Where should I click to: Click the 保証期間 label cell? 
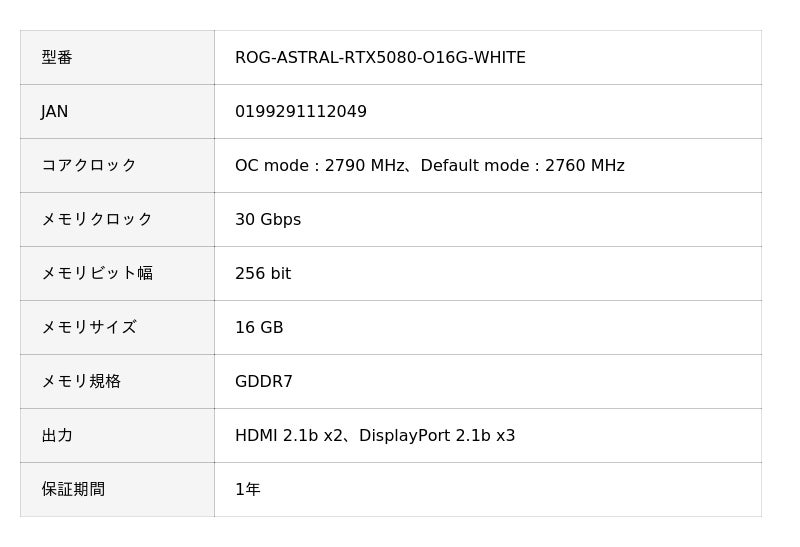[x=73, y=490]
